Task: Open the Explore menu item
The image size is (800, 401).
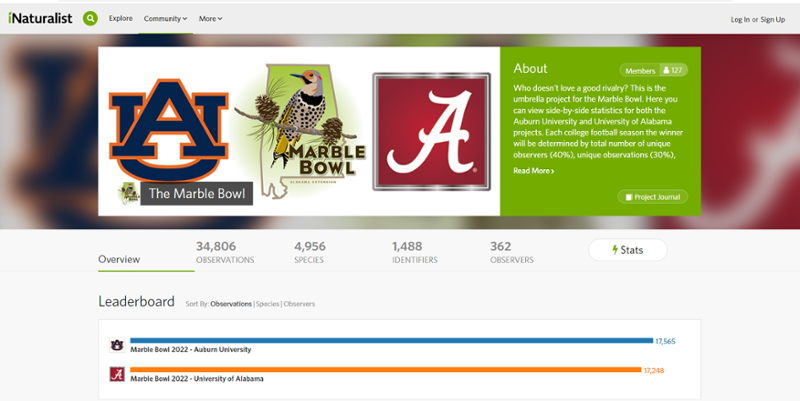Action: [121, 19]
